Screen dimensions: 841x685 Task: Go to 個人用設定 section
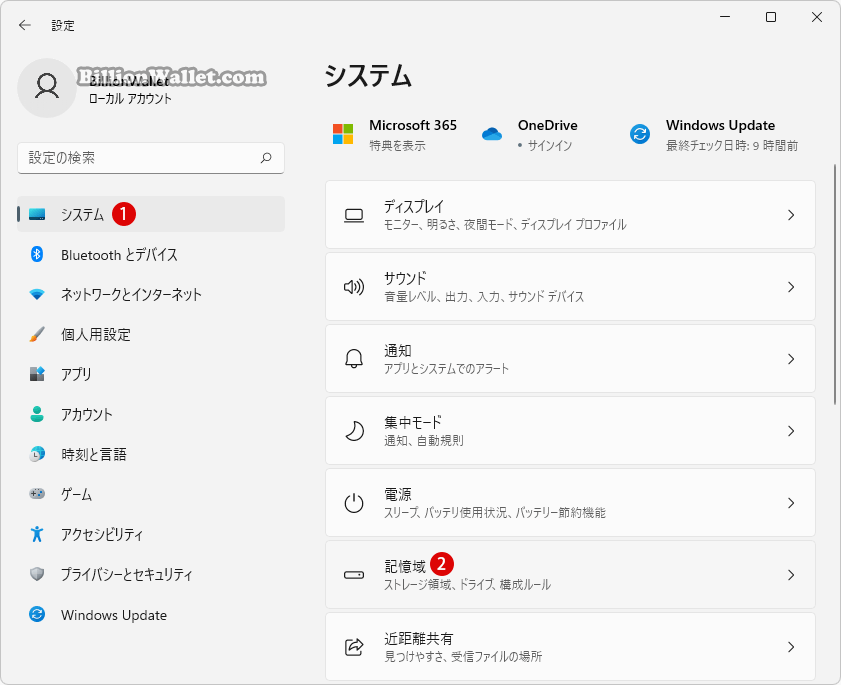click(x=151, y=334)
